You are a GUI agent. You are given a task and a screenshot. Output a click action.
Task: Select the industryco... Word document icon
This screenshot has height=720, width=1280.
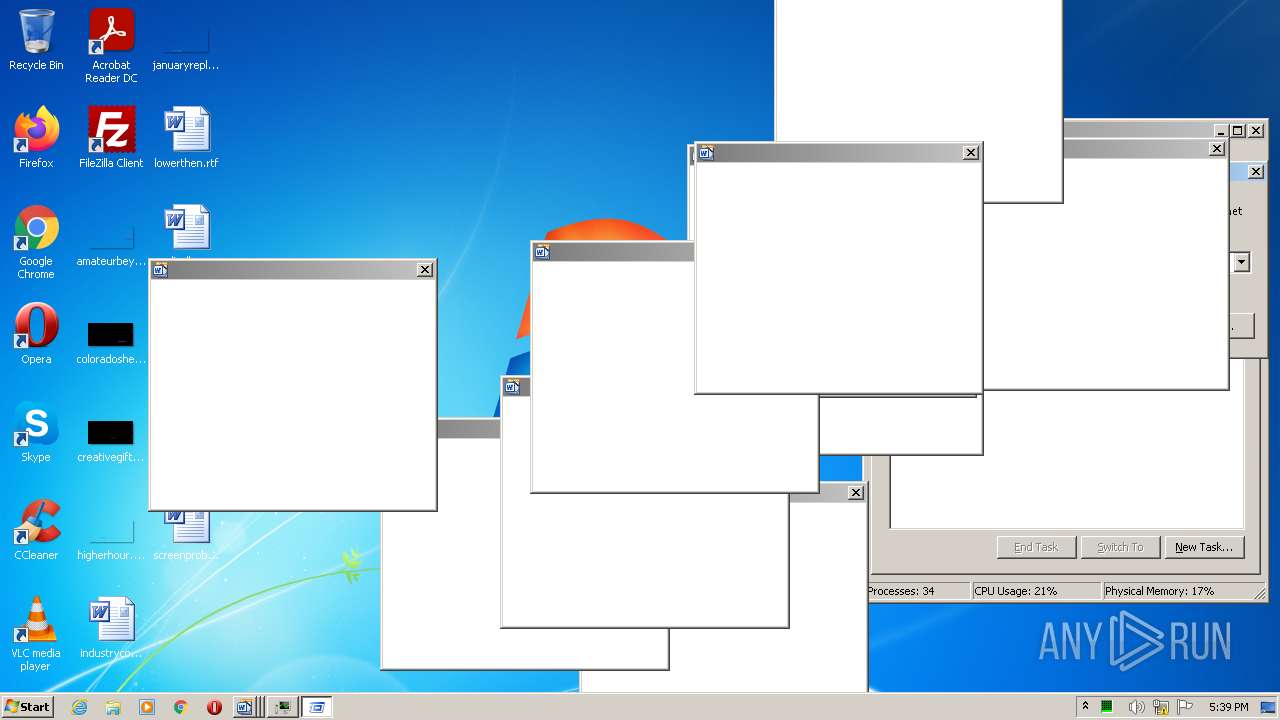(x=111, y=628)
